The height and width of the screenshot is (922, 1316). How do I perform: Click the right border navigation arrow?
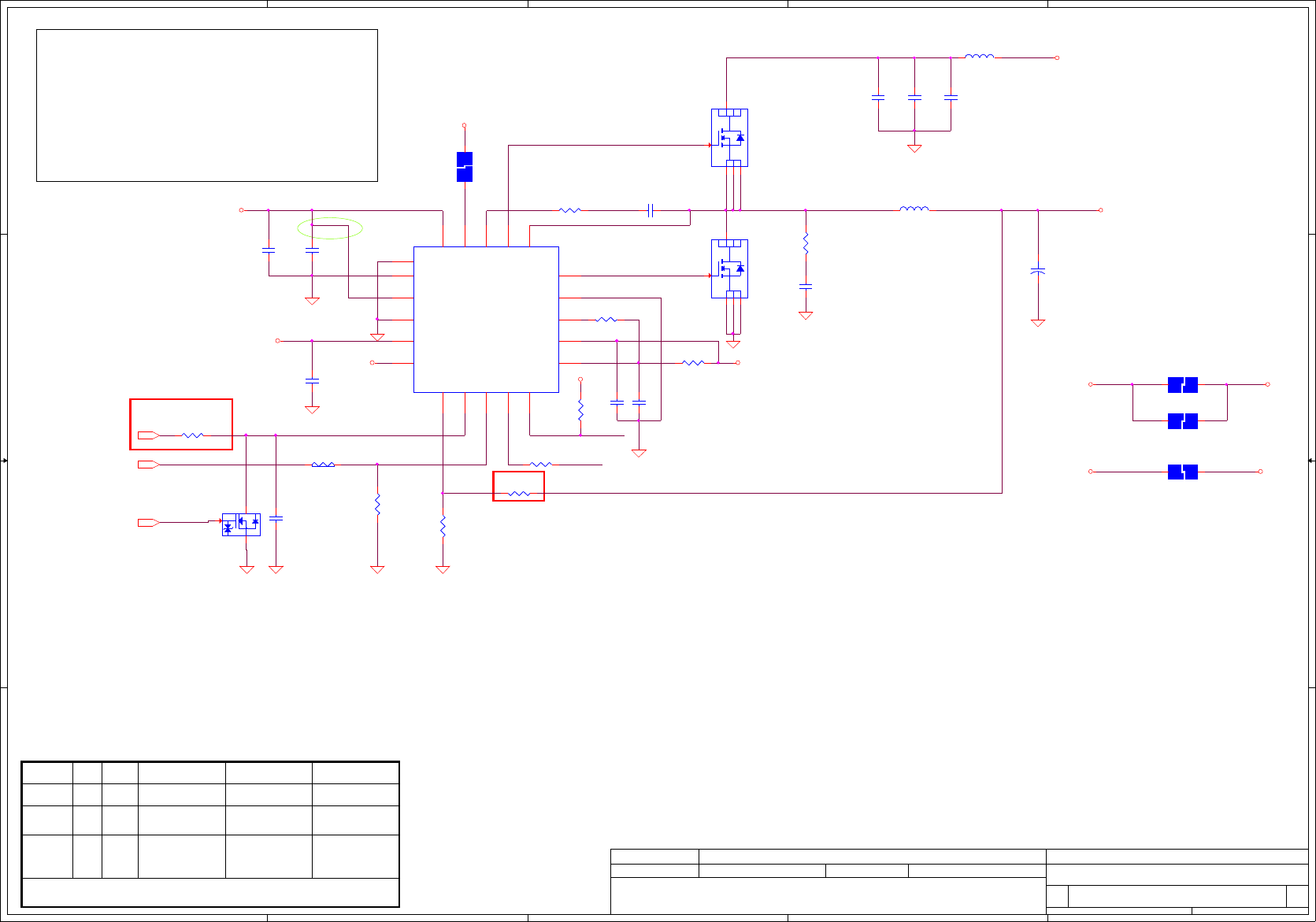click(x=1311, y=461)
